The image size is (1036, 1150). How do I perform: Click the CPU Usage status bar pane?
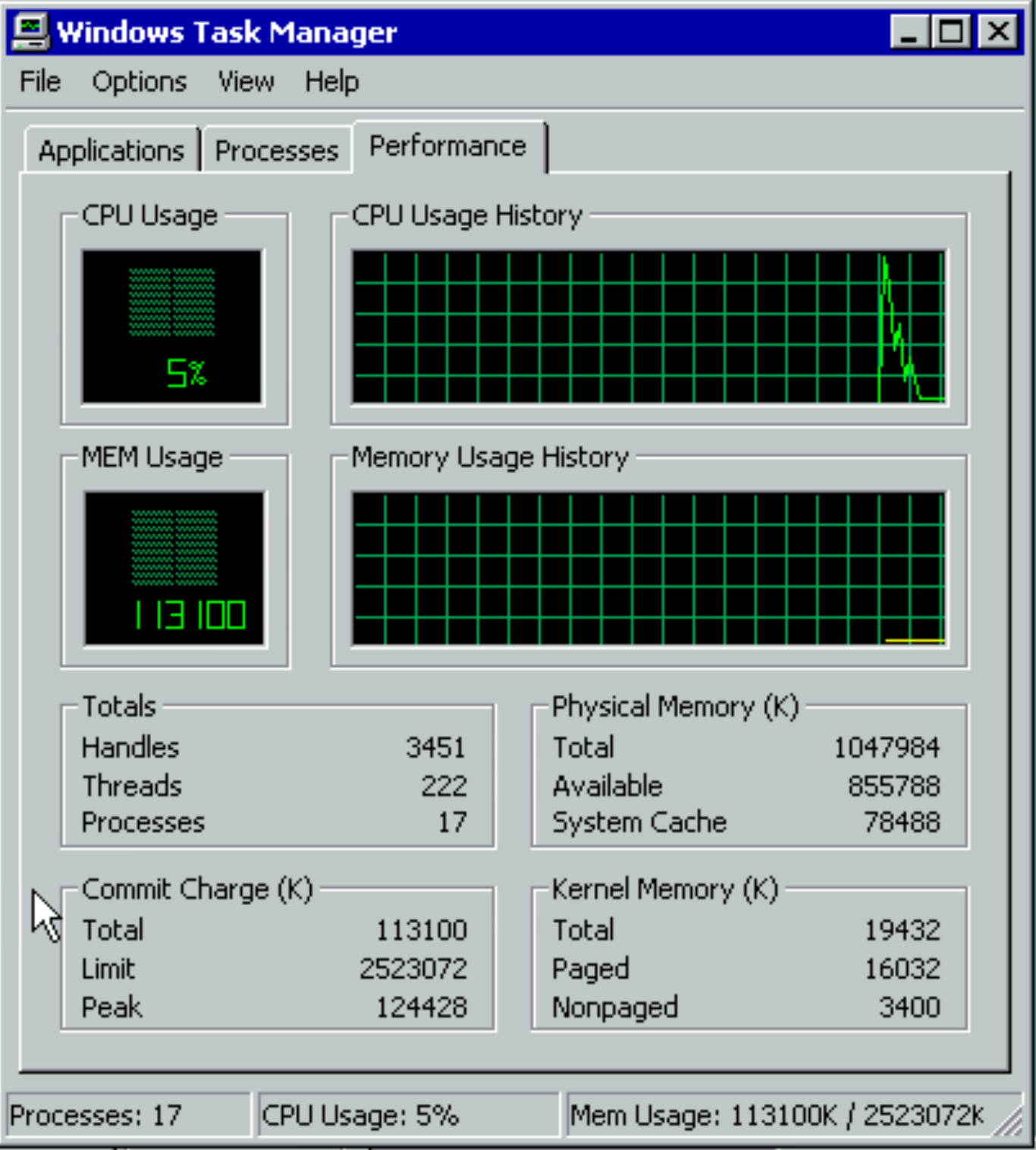point(408,1115)
